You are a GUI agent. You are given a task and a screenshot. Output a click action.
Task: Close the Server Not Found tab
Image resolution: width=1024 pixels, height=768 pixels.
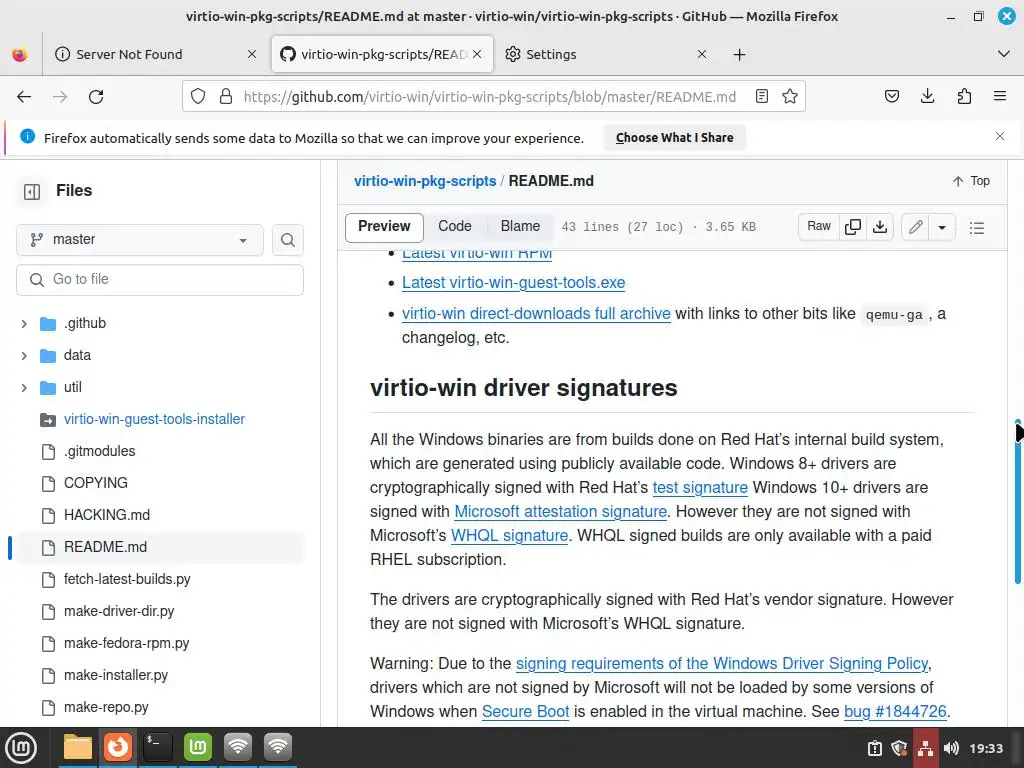[251, 54]
